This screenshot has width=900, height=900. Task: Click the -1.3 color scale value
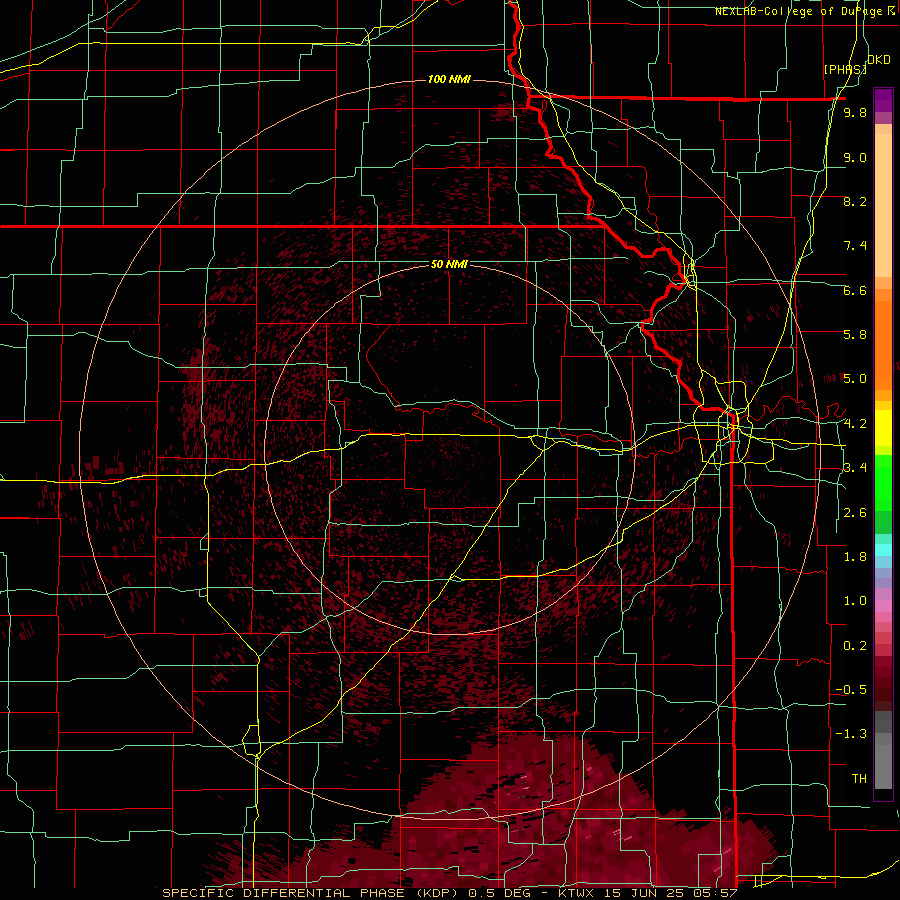pos(851,734)
